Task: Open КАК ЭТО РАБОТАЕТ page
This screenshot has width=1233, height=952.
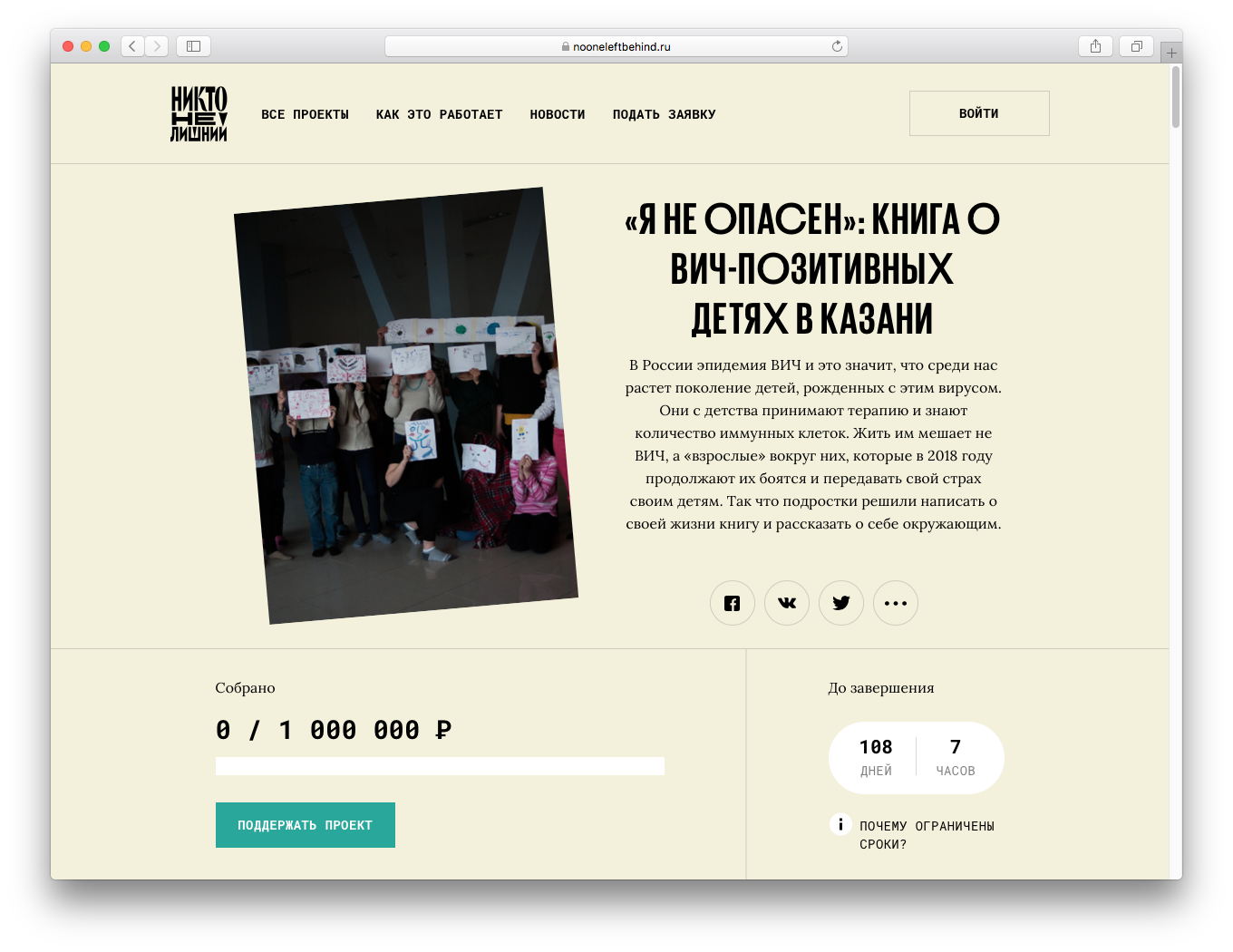Action: (x=439, y=114)
